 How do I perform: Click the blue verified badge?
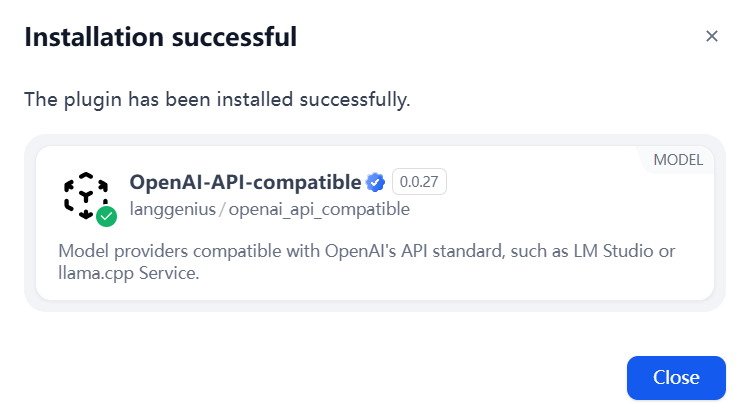coord(375,182)
